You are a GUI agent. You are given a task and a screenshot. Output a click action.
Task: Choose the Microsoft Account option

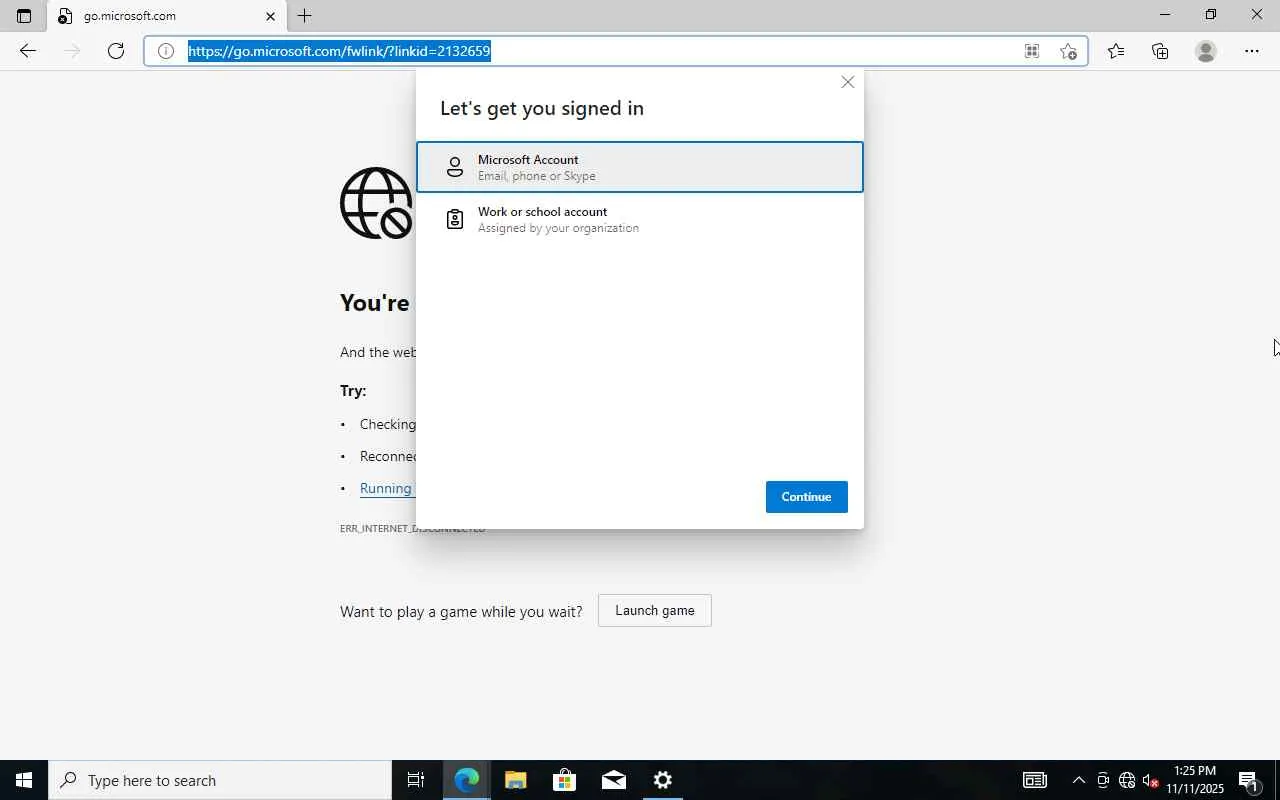pos(640,167)
